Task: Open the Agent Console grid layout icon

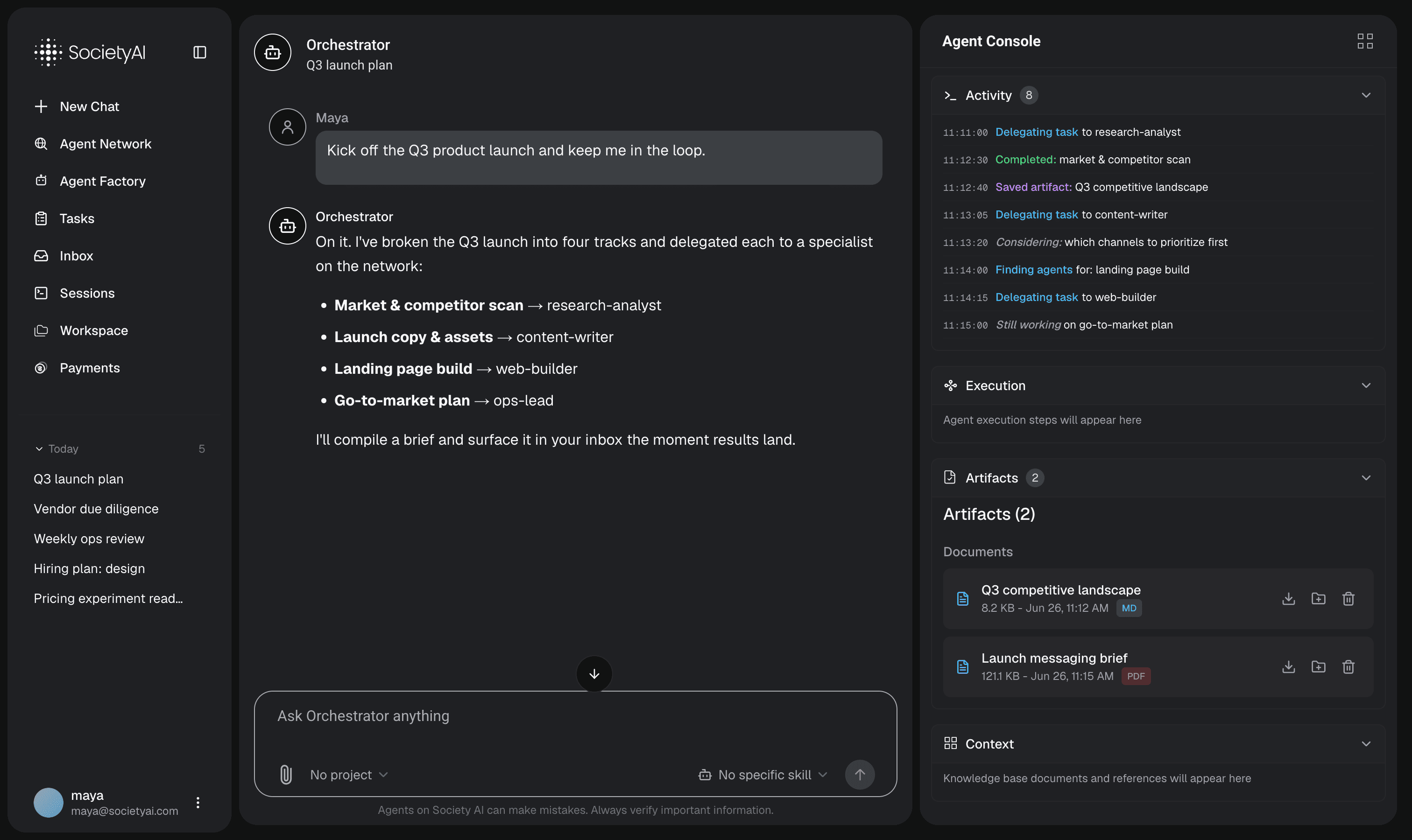Action: point(1365,41)
